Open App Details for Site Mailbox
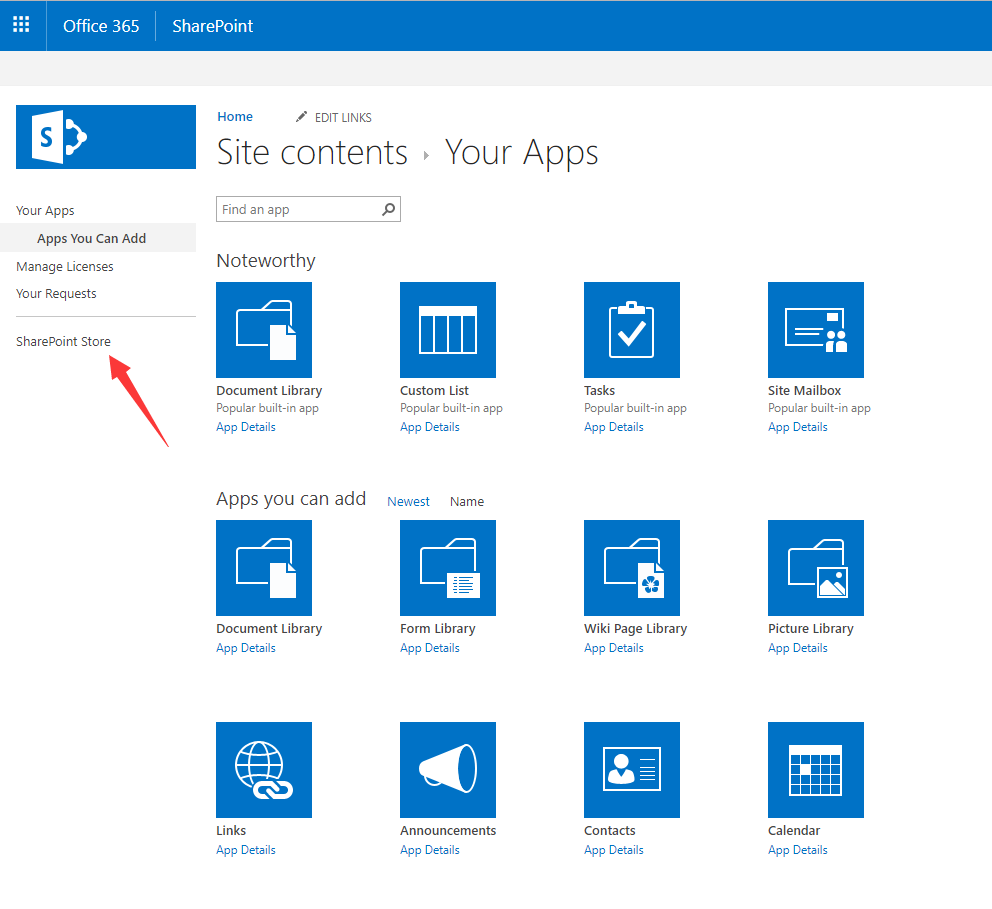992x909 pixels. click(798, 427)
